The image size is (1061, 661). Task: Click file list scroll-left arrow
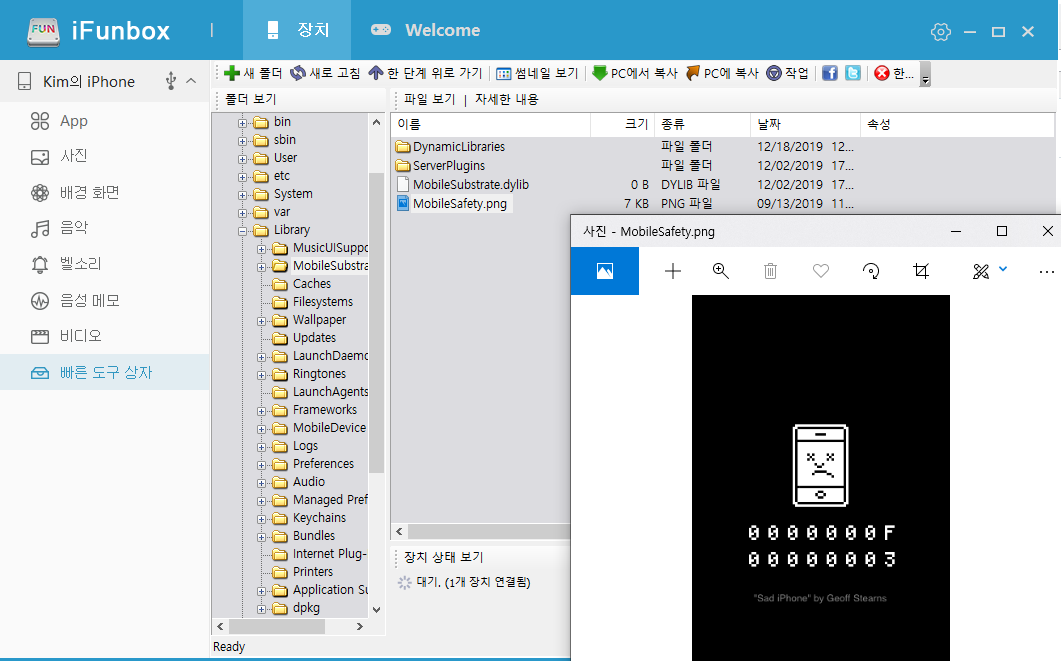399,532
